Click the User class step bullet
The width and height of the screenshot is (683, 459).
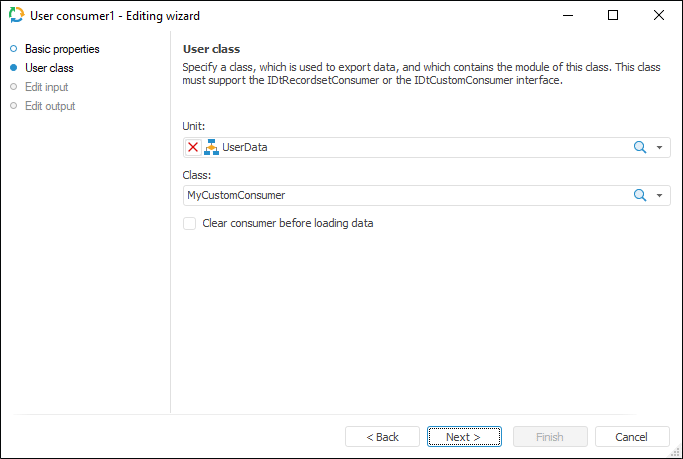pos(13,68)
